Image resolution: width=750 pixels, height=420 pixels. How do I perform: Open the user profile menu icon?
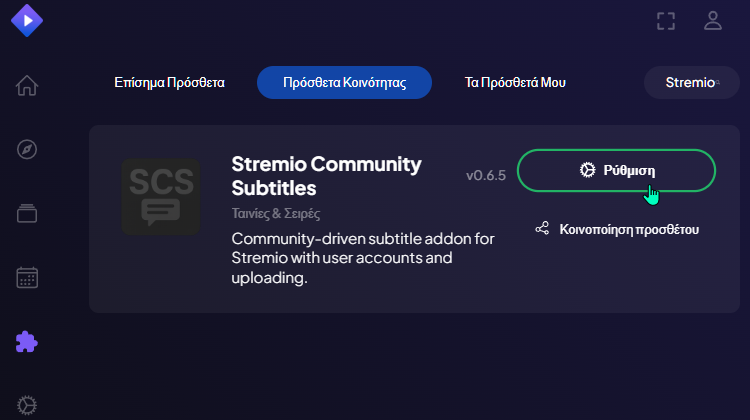pos(713,21)
